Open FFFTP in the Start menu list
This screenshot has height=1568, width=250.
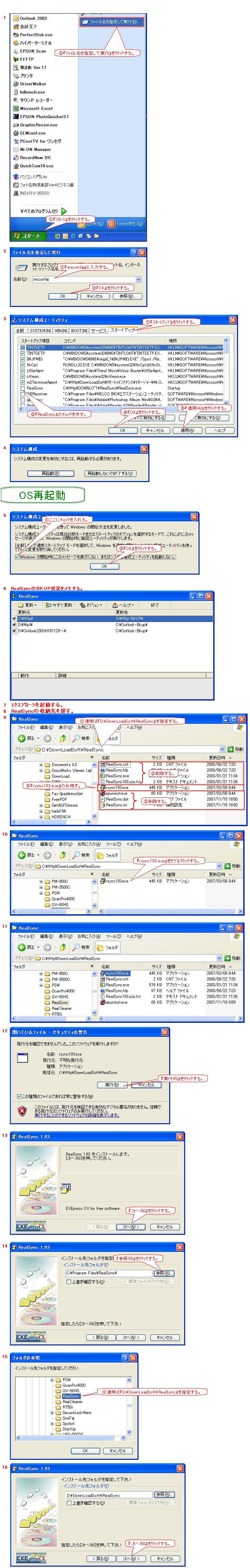[23, 60]
